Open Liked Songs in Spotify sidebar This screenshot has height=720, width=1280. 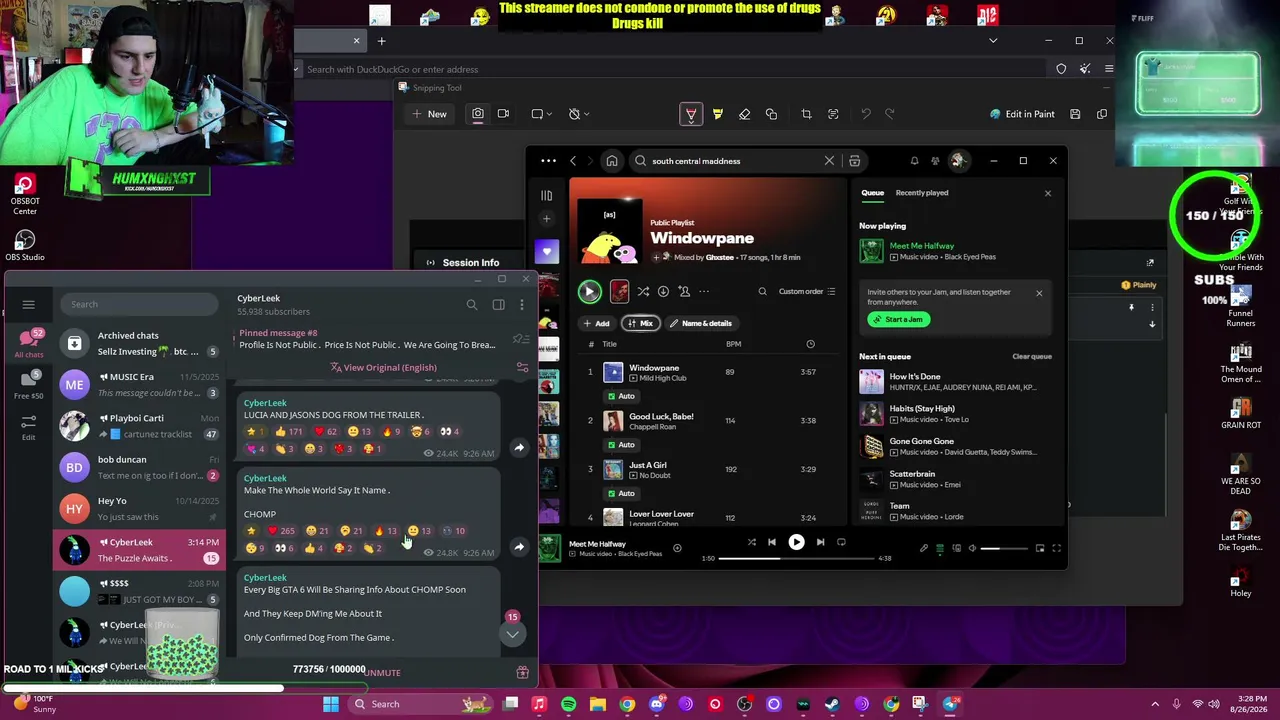(x=547, y=250)
